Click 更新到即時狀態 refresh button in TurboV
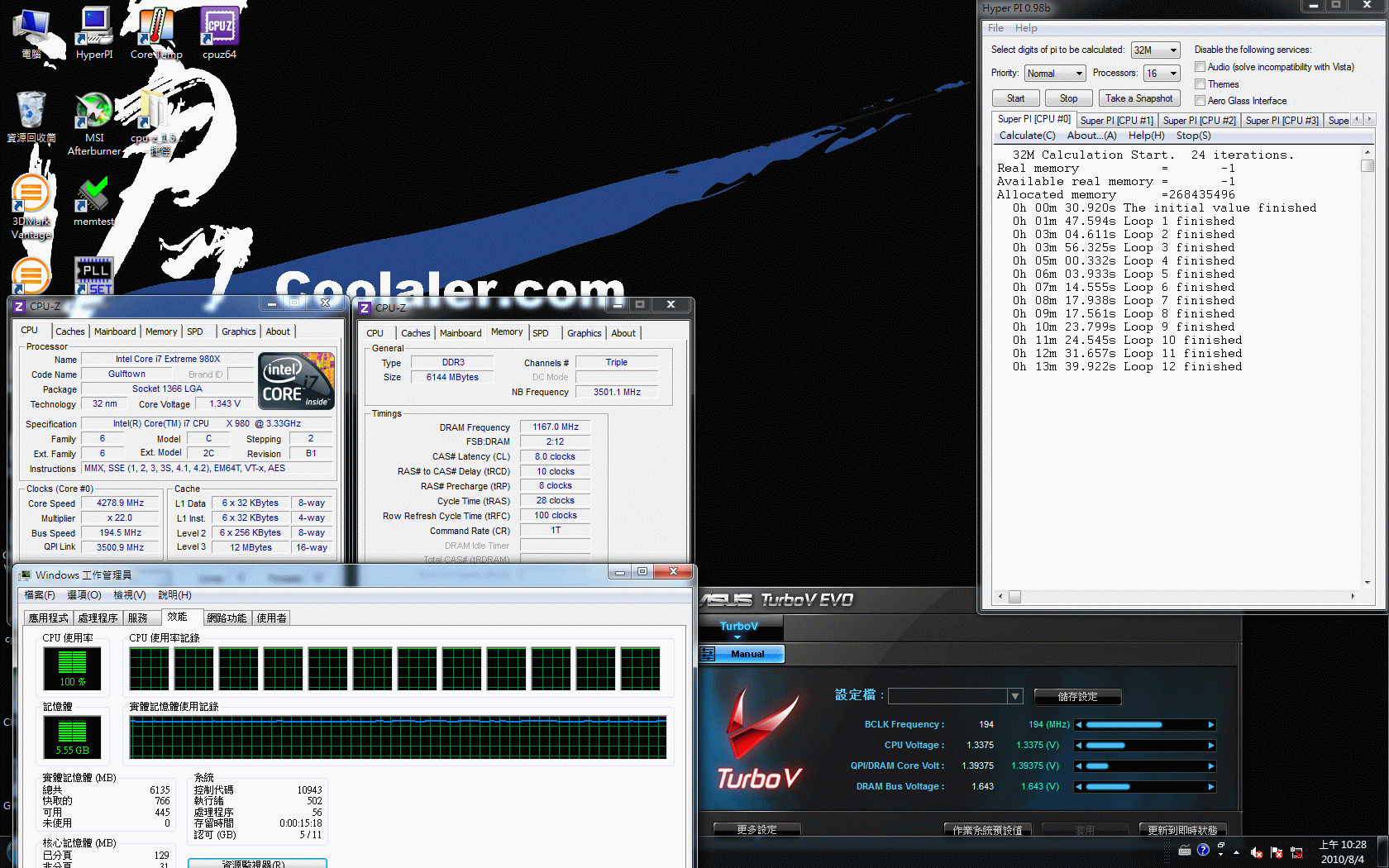1389x868 pixels. 1182,830
